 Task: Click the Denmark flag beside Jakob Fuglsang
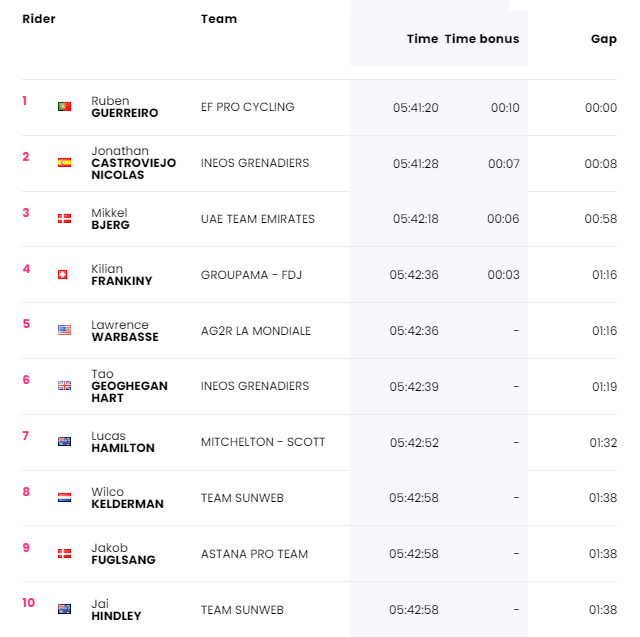64,553
